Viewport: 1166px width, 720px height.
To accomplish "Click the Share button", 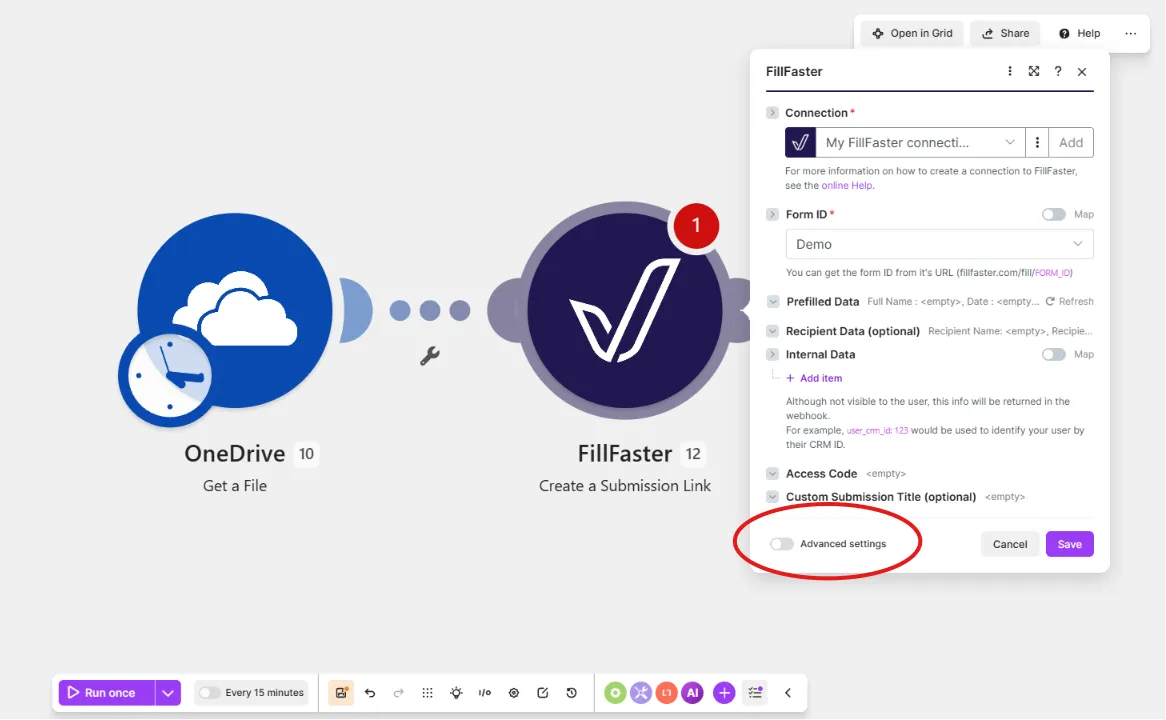I will (1005, 33).
